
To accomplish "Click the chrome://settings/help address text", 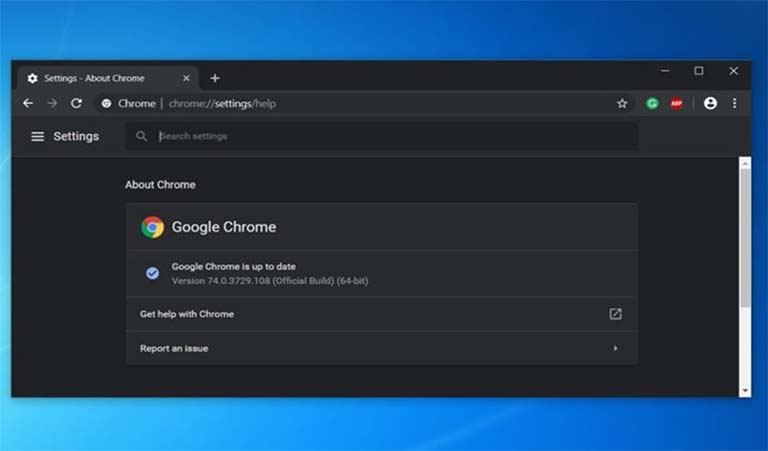I will click(x=222, y=104).
